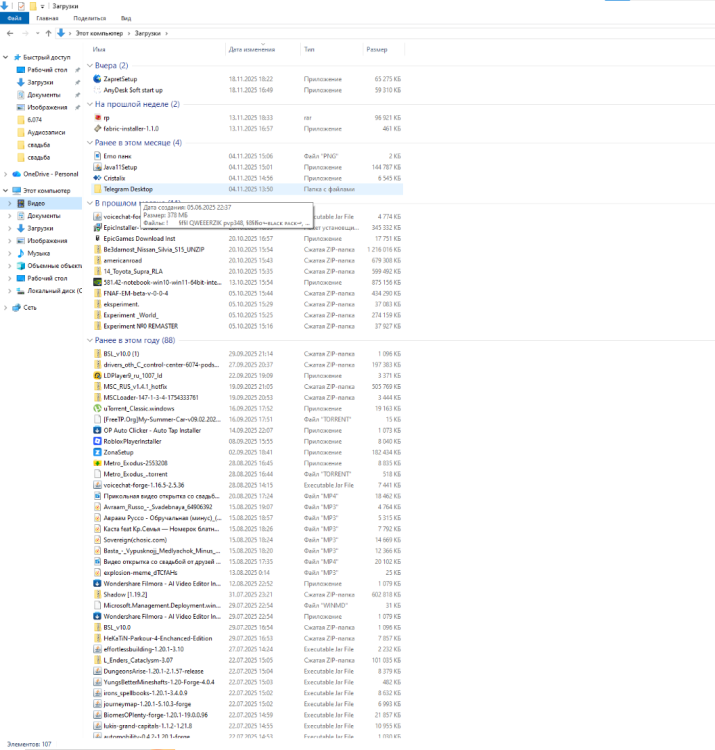Select file Experiment №0 REMASTER
This screenshot has height=750, width=715.
coord(141,326)
